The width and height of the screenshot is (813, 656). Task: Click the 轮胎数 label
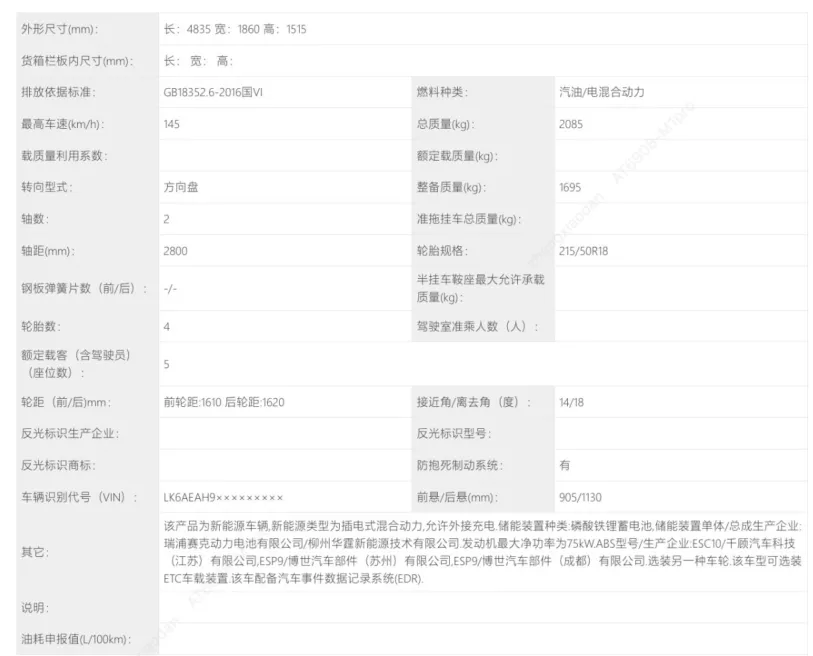pyautogui.click(x=41, y=326)
